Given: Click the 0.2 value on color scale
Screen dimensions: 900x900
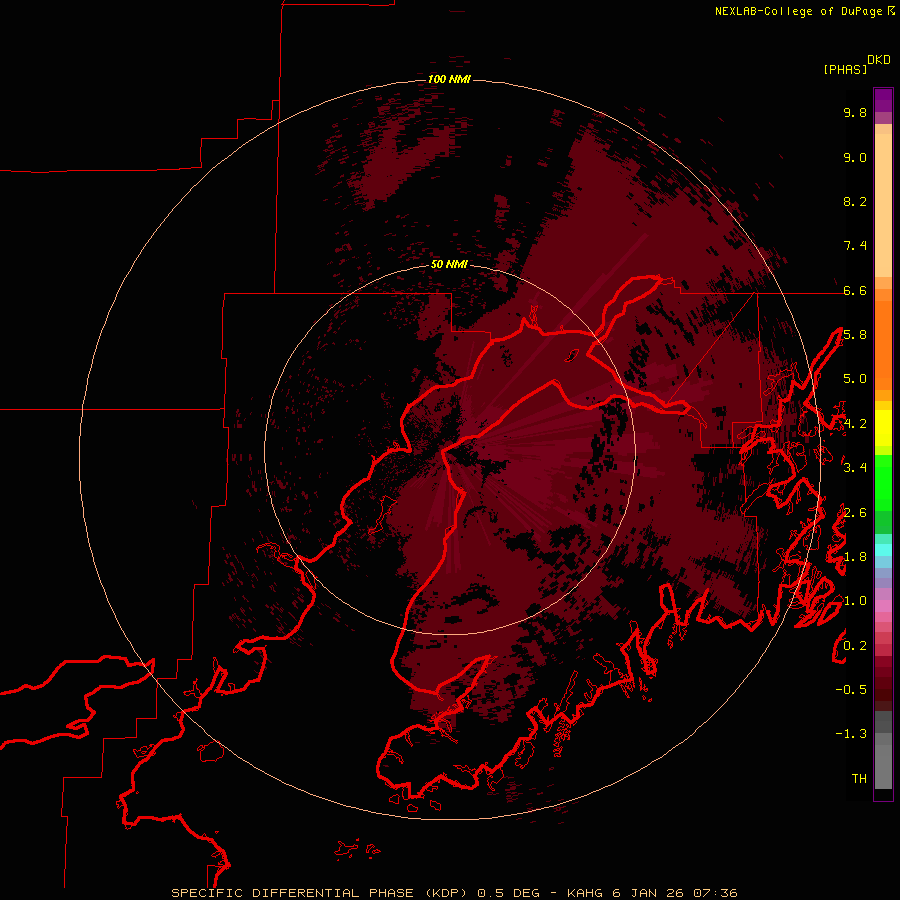Looking at the screenshot, I should point(855,646).
